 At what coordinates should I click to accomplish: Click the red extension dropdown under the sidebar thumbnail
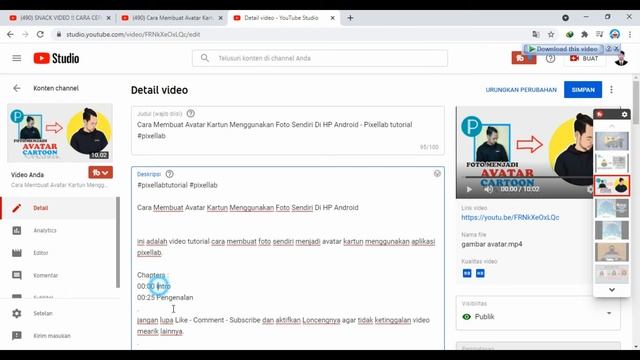pos(100,173)
